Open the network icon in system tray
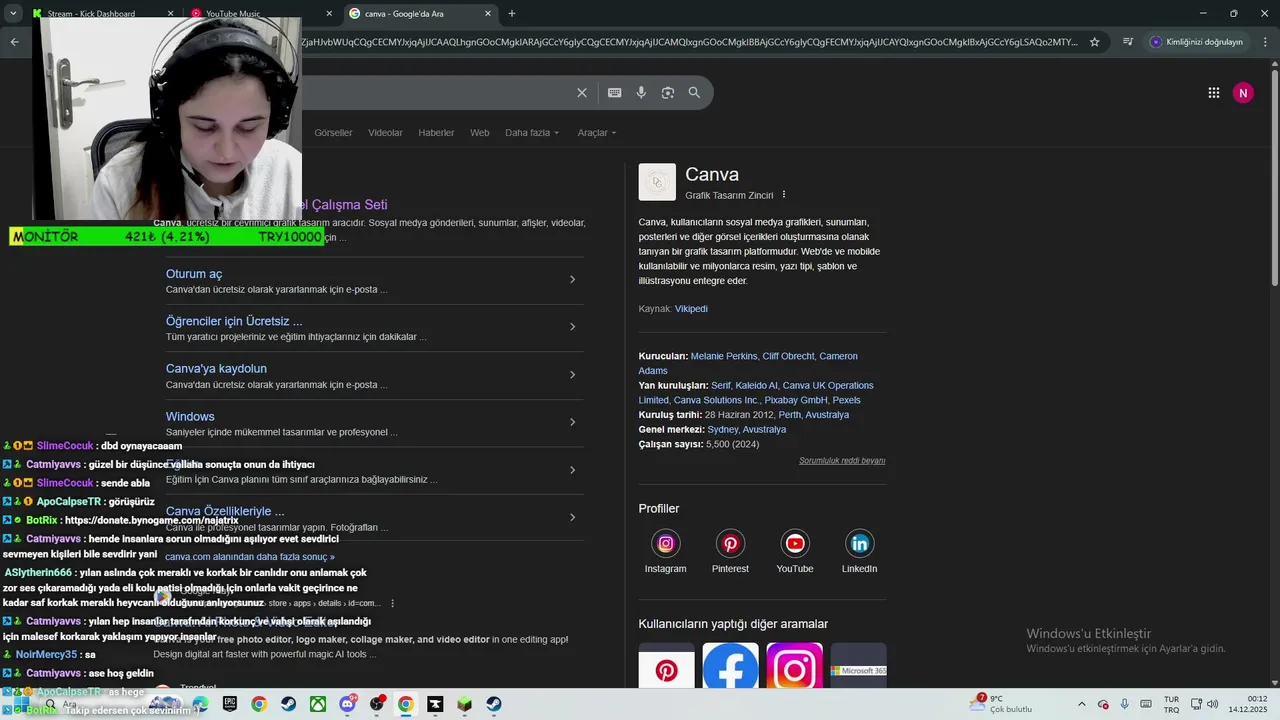This screenshot has width=1280, height=720. (x=1197, y=704)
